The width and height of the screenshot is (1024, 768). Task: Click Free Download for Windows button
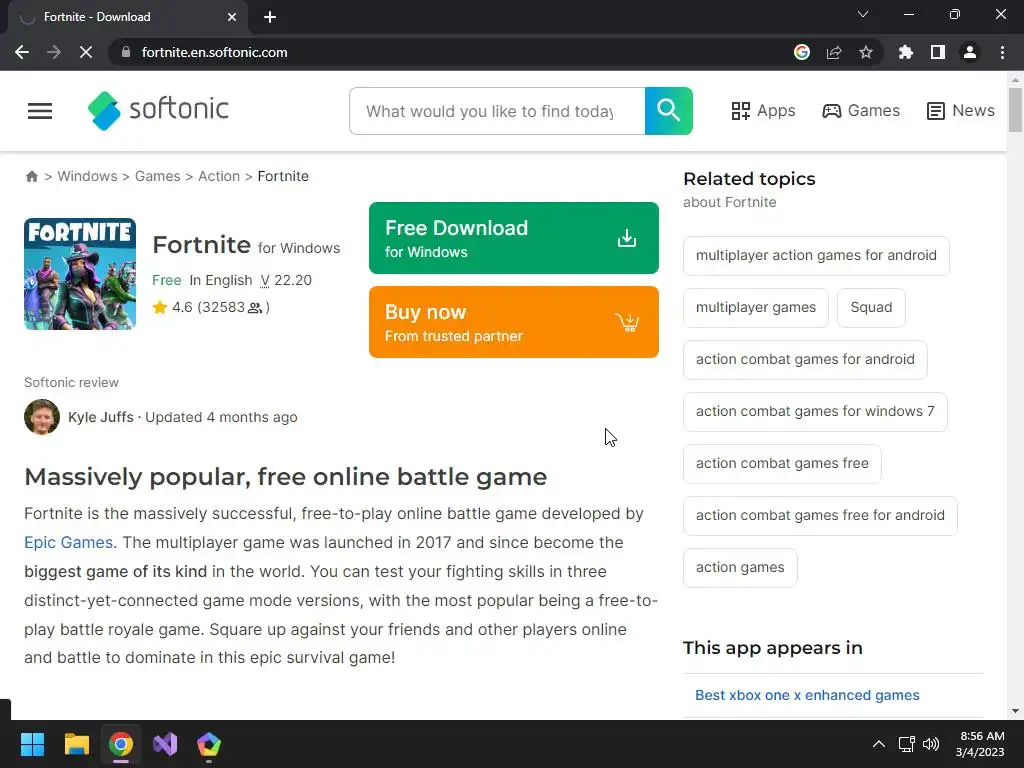coord(513,238)
